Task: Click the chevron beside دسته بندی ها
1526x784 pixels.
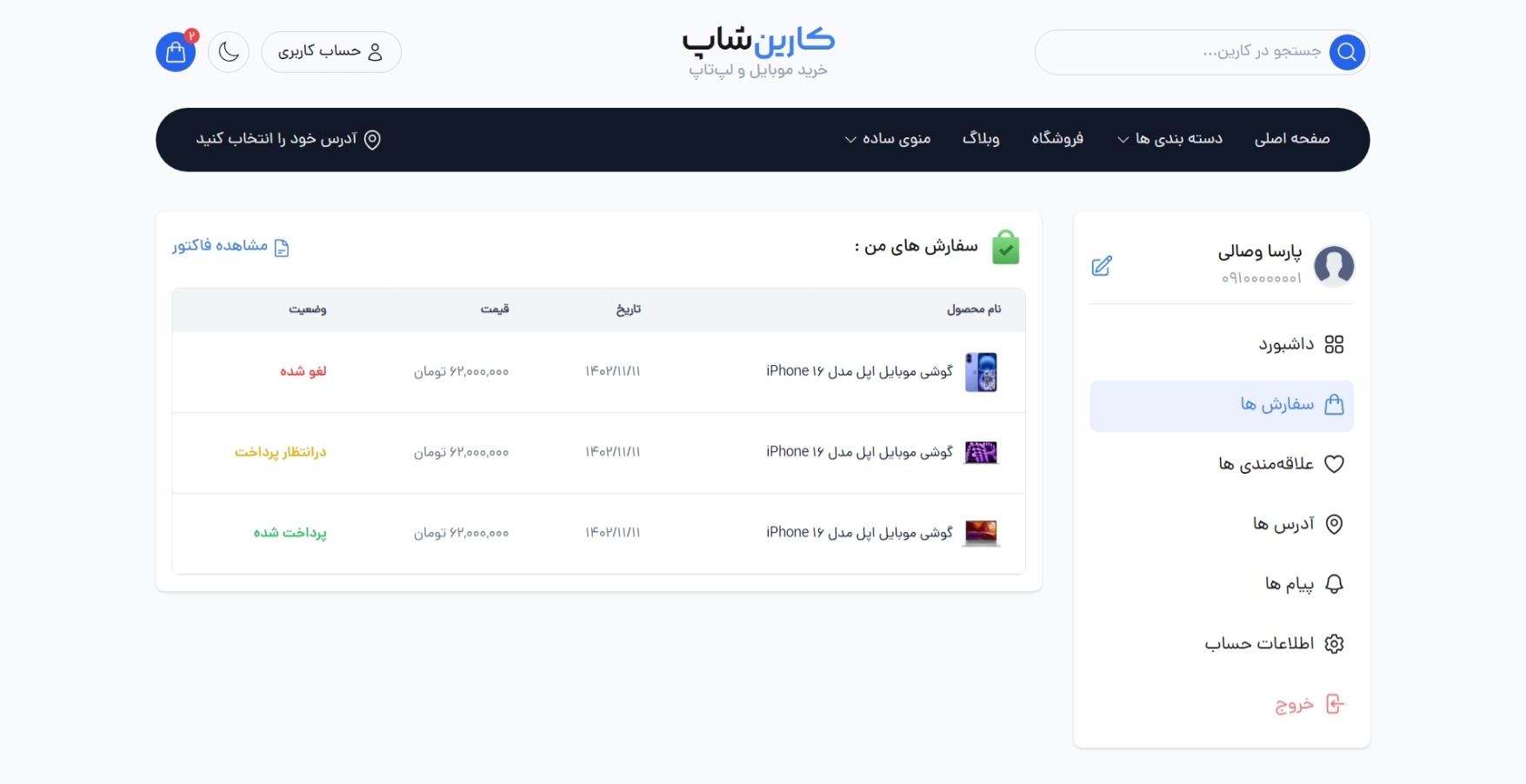Action: click(1123, 140)
